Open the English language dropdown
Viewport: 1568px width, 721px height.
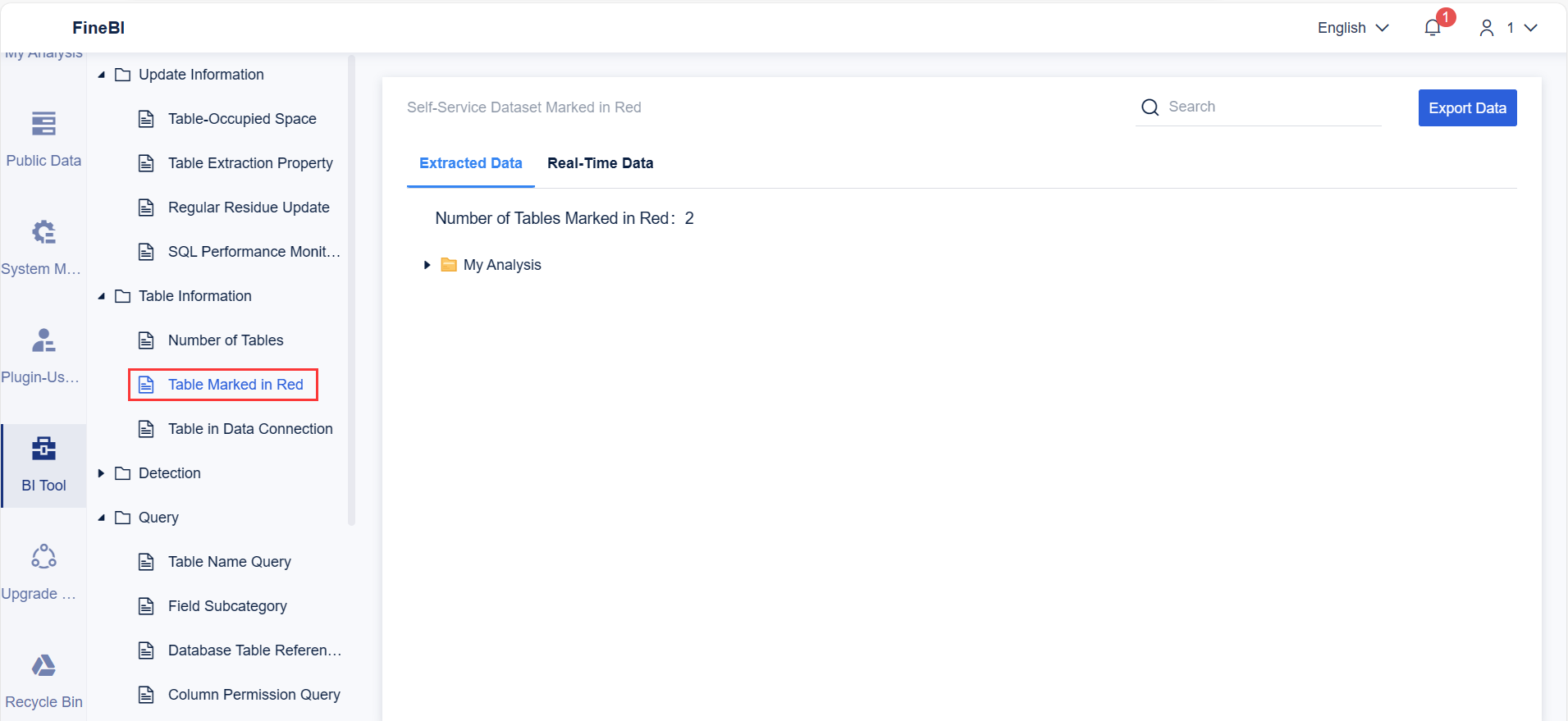point(1353,28)
